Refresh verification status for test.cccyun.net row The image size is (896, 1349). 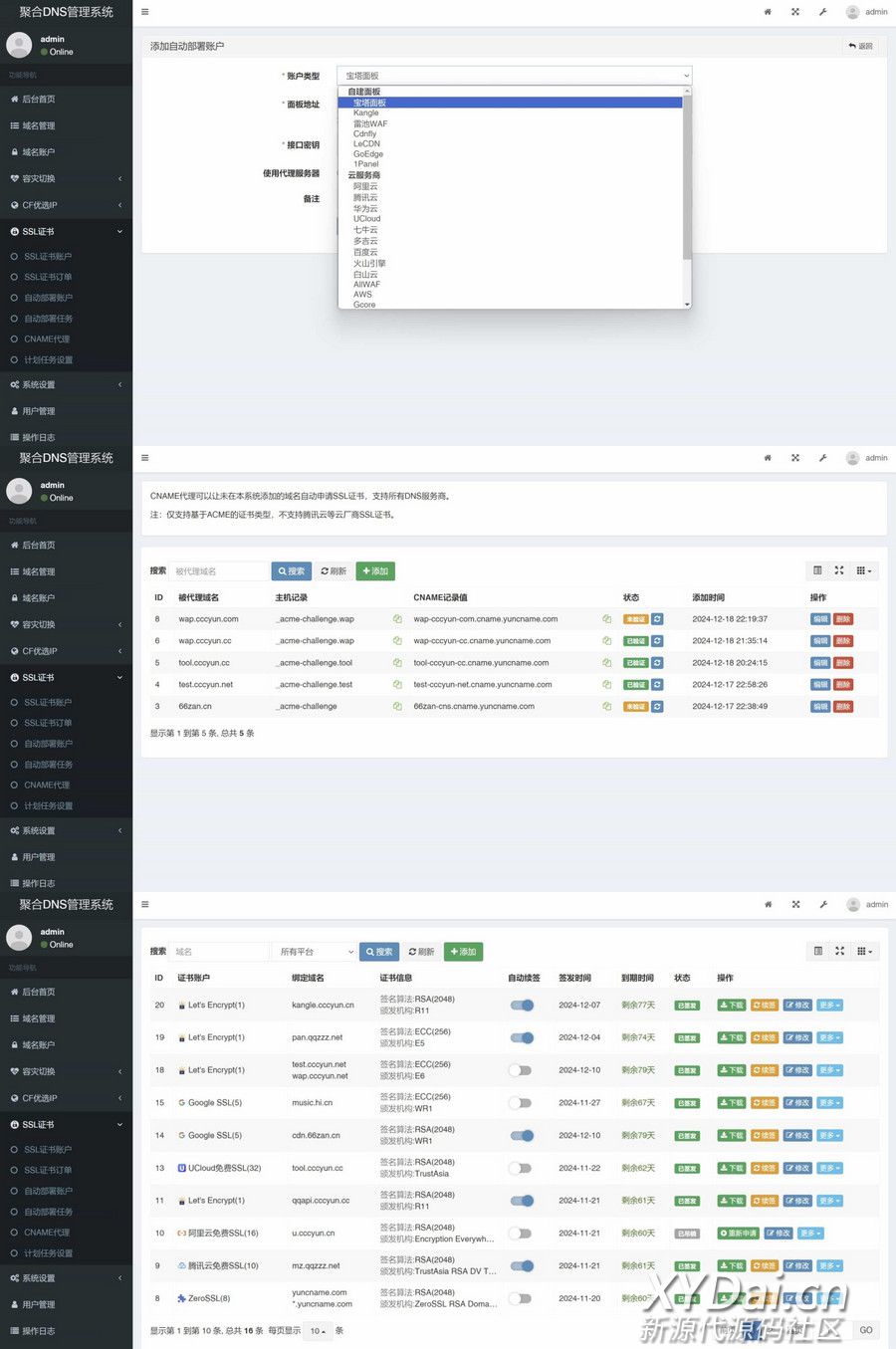657,685
